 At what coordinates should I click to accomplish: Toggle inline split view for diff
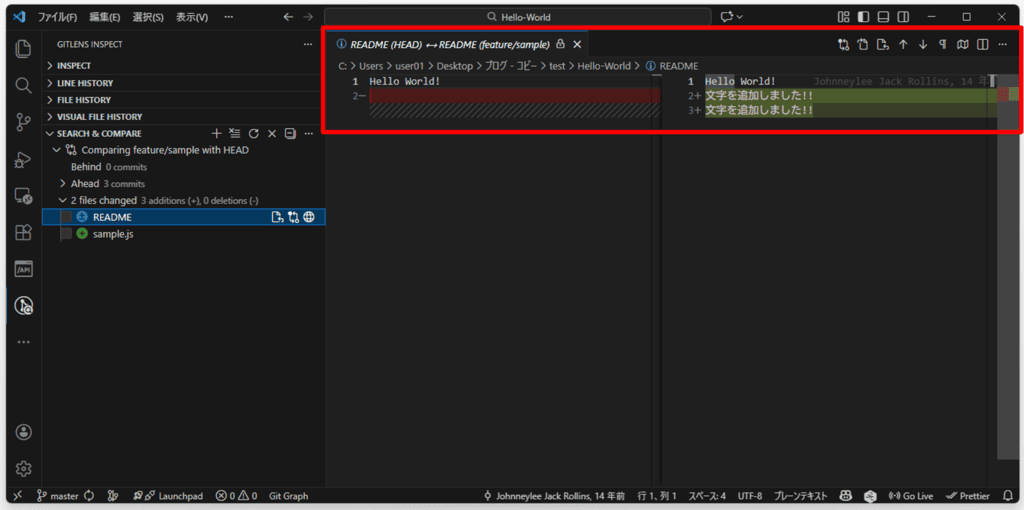tap(982, 44)
